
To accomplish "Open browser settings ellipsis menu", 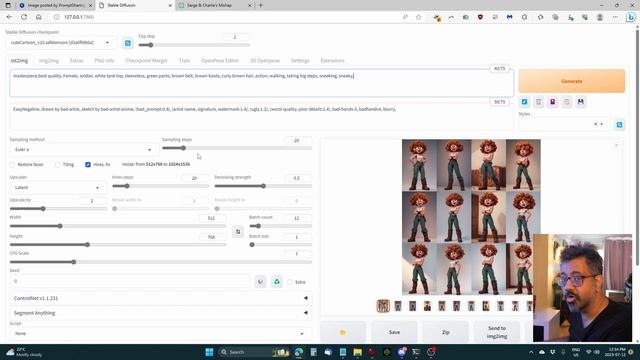I will (x=615, y=17).
